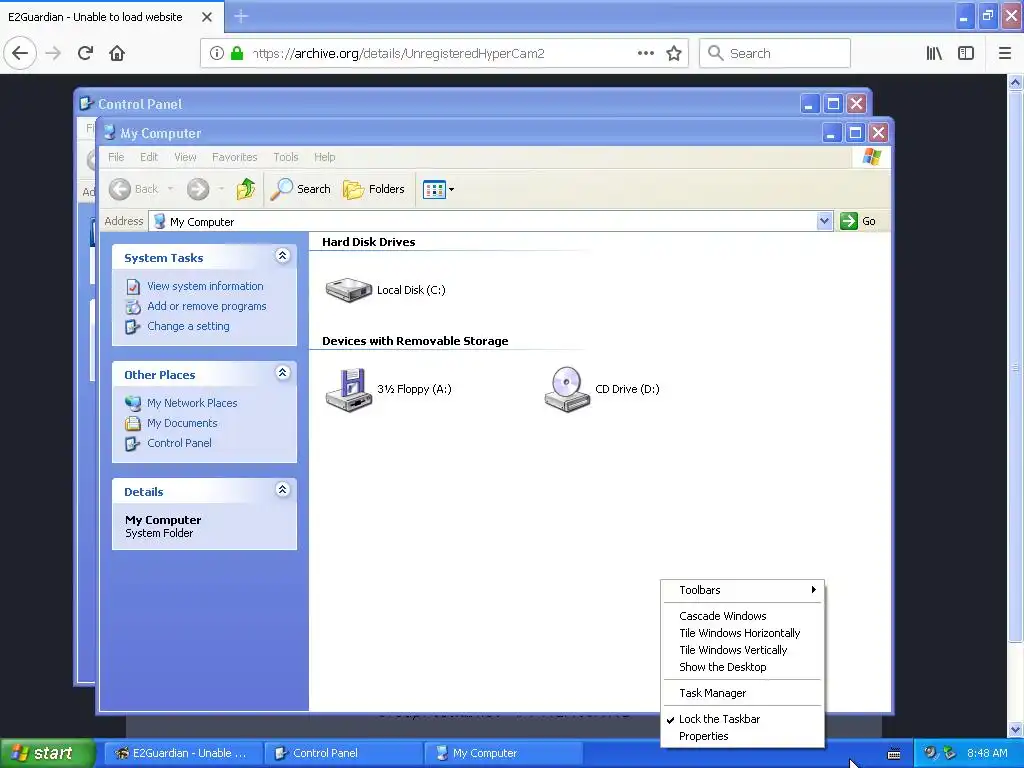Screen dimensions: 1024x768
Task: Click the grayed-out Back button in My Computer
Action: 134,189
